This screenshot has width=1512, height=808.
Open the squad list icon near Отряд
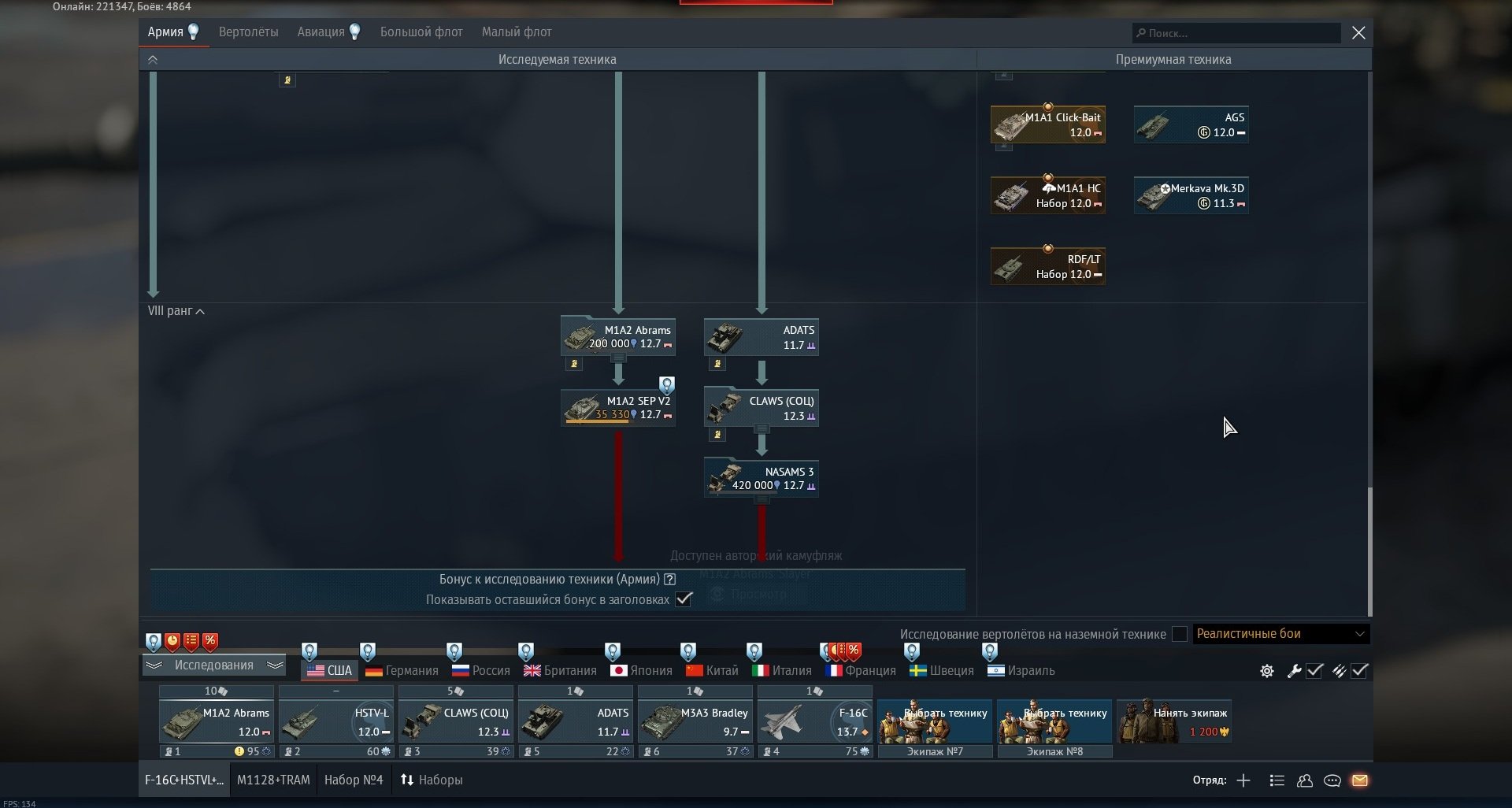(x=1277, y=780)
